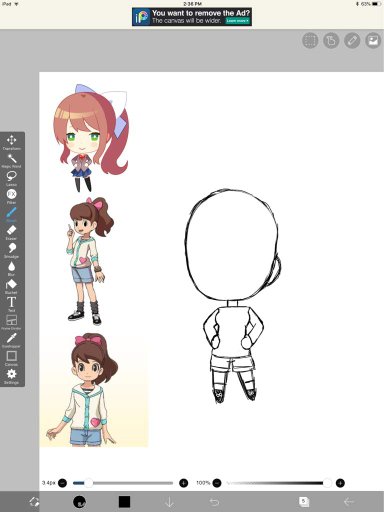Open the Settings gear
Image resolution: width=384 pixels, height=512 pixels.
12,376
